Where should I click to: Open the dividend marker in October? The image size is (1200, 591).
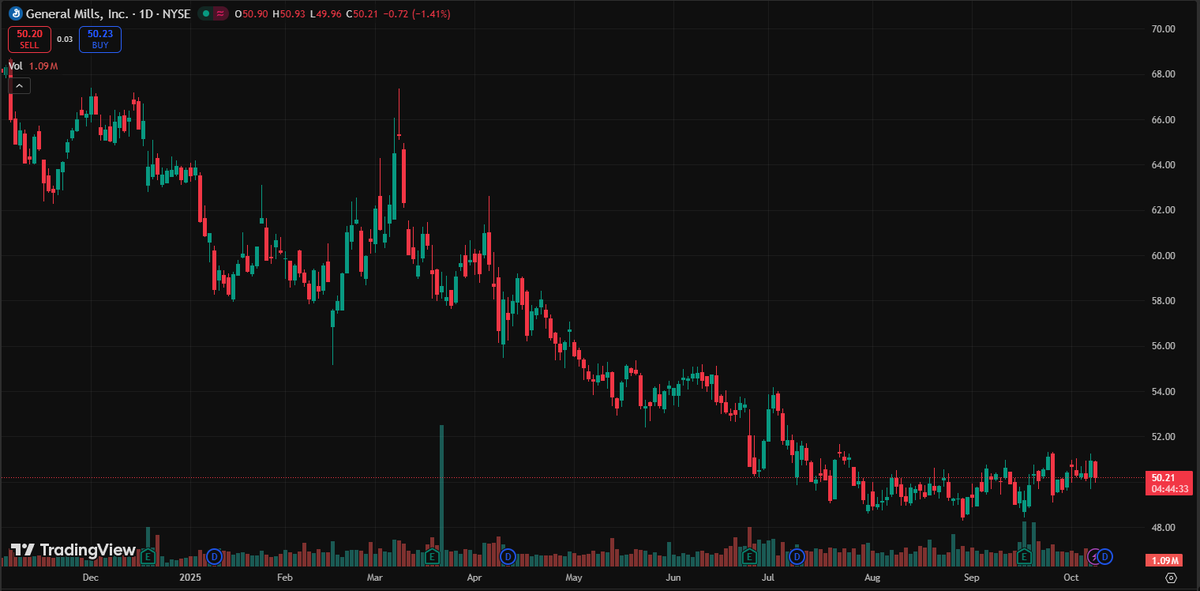coord(1106,555)
